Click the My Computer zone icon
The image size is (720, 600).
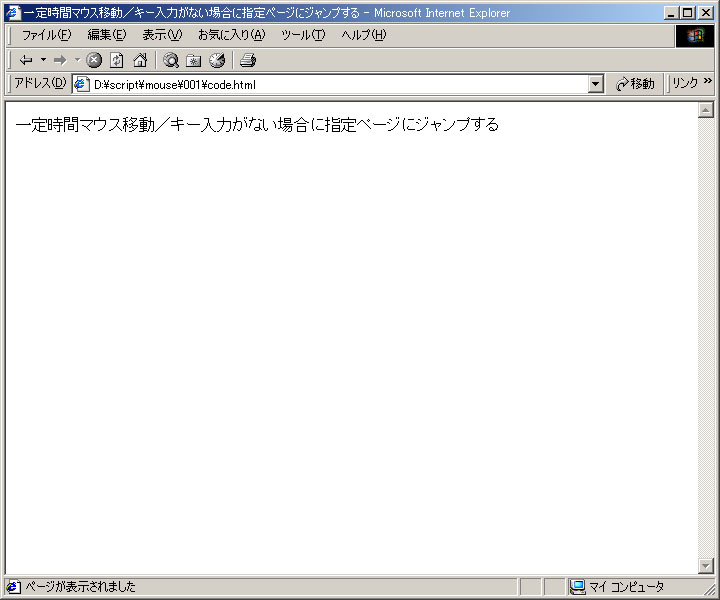[577, 587]
